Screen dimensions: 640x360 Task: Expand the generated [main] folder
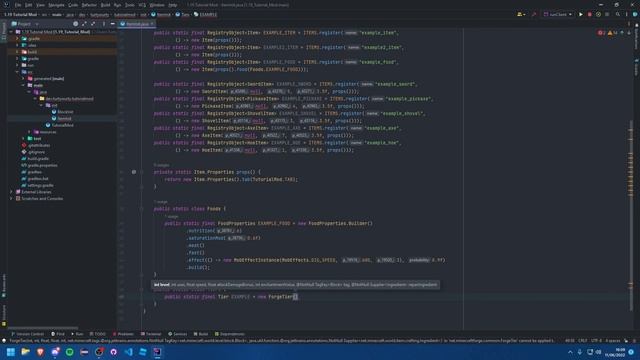[23, 78]
